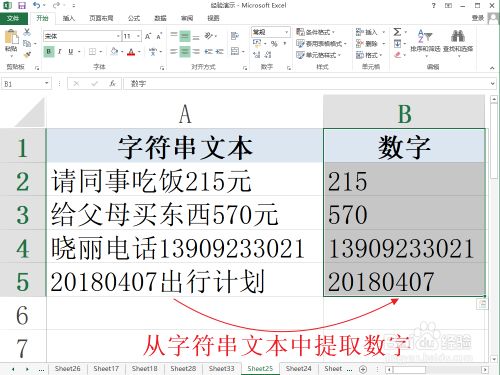Image resolution: width=500 pixels, height=375 pixels.
Task: Click the decrease decimal icon
Action: (268, 54)
